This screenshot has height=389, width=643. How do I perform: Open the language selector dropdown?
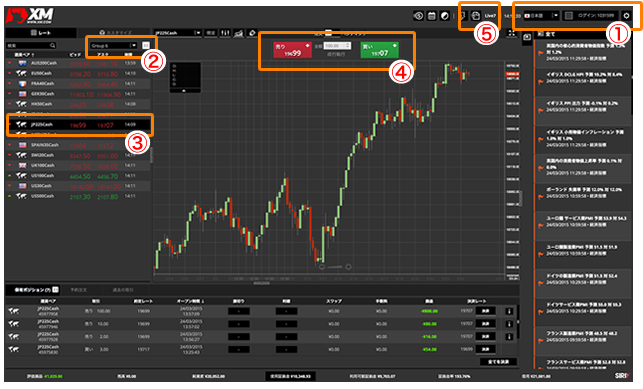tap(541, 16)
